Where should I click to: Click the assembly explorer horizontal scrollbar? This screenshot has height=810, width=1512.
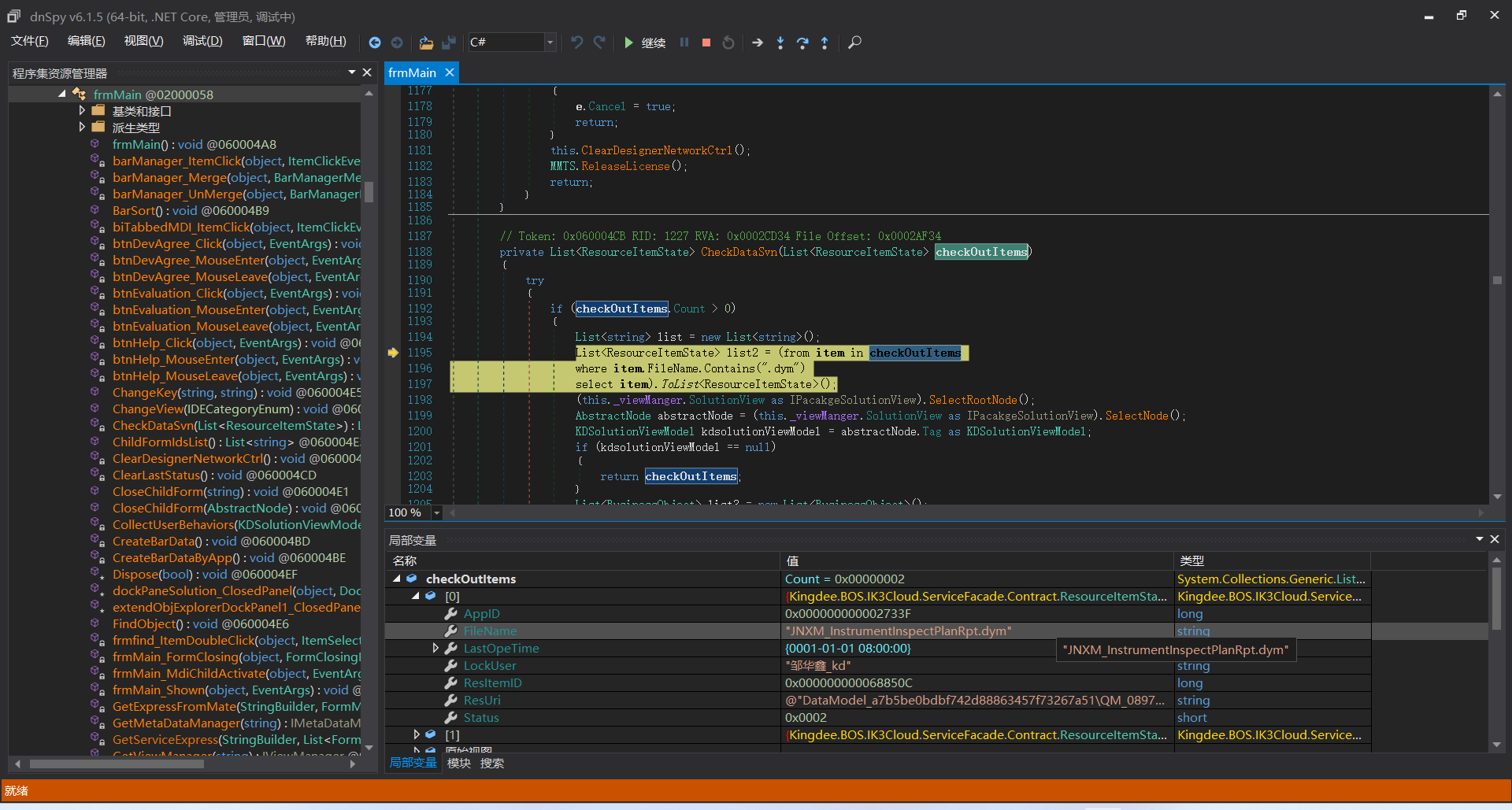tap(117, 764)
